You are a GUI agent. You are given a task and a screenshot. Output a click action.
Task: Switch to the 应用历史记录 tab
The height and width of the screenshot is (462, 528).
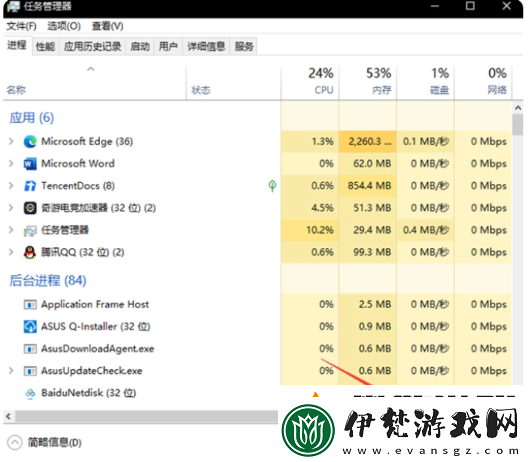point(93,46)
